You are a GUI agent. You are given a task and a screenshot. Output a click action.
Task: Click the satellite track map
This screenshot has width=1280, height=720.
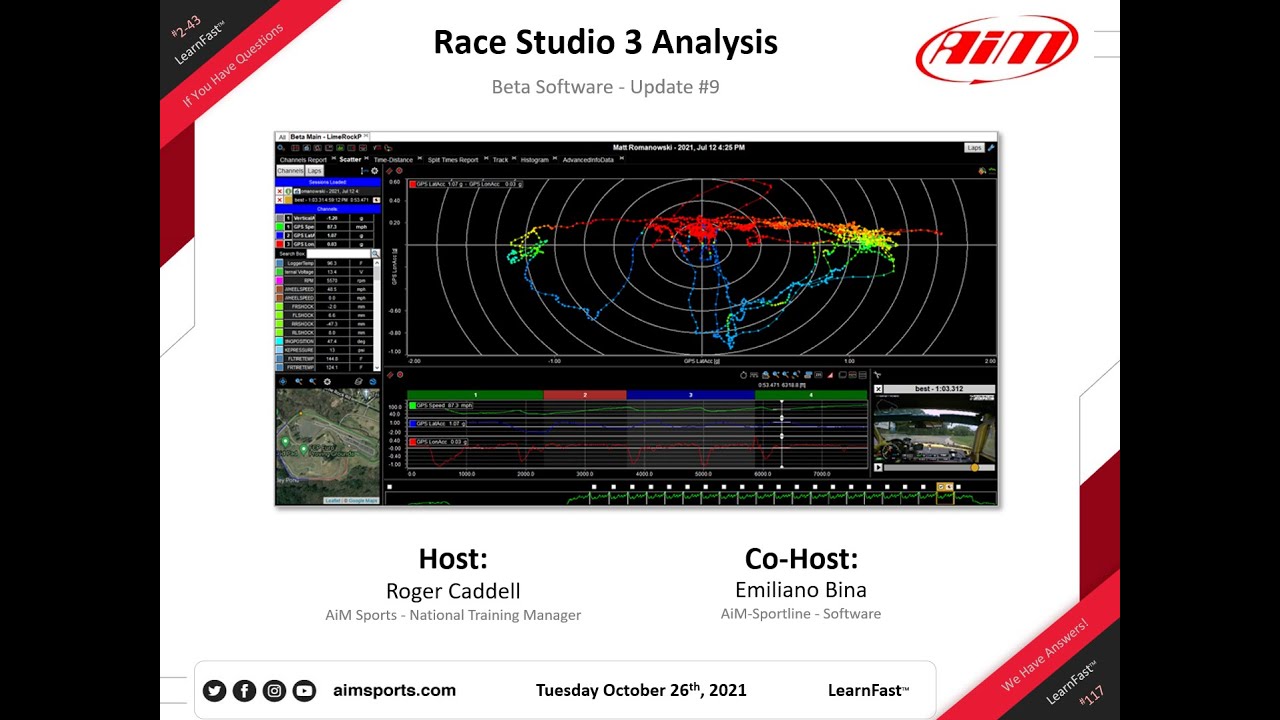[327, 446]
